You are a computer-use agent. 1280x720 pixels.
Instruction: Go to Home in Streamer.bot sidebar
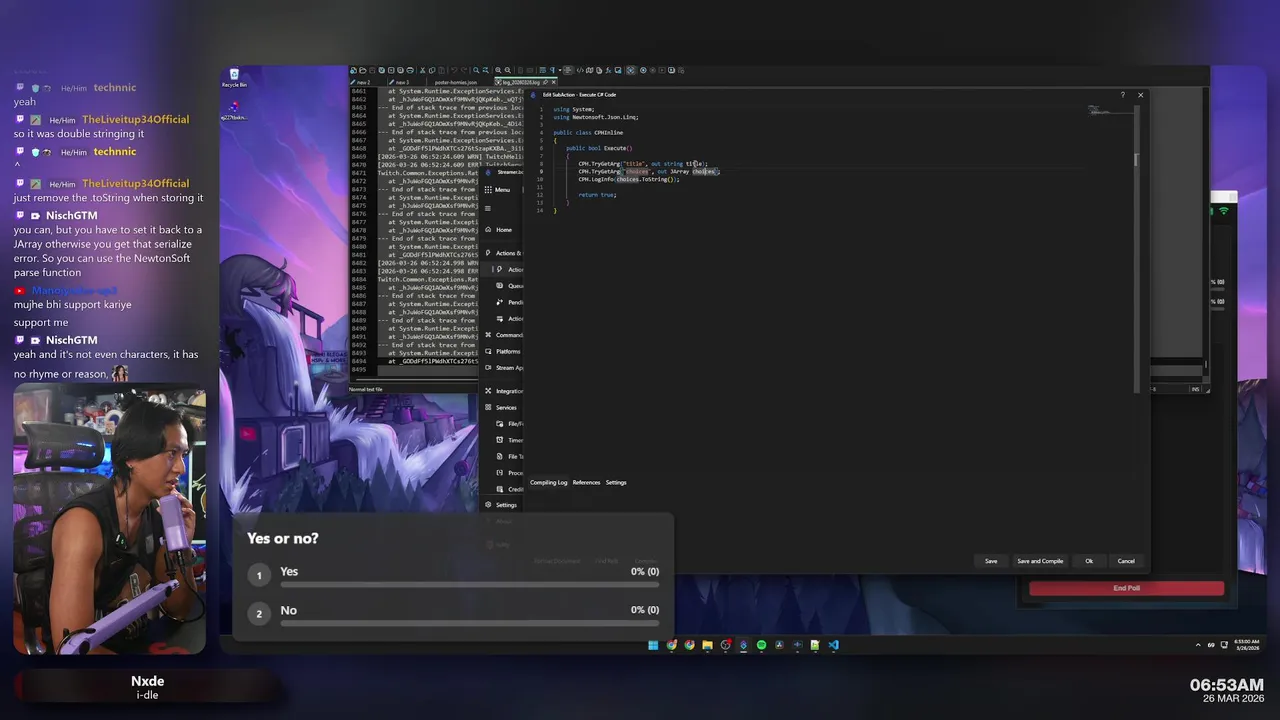pos(503,230)
